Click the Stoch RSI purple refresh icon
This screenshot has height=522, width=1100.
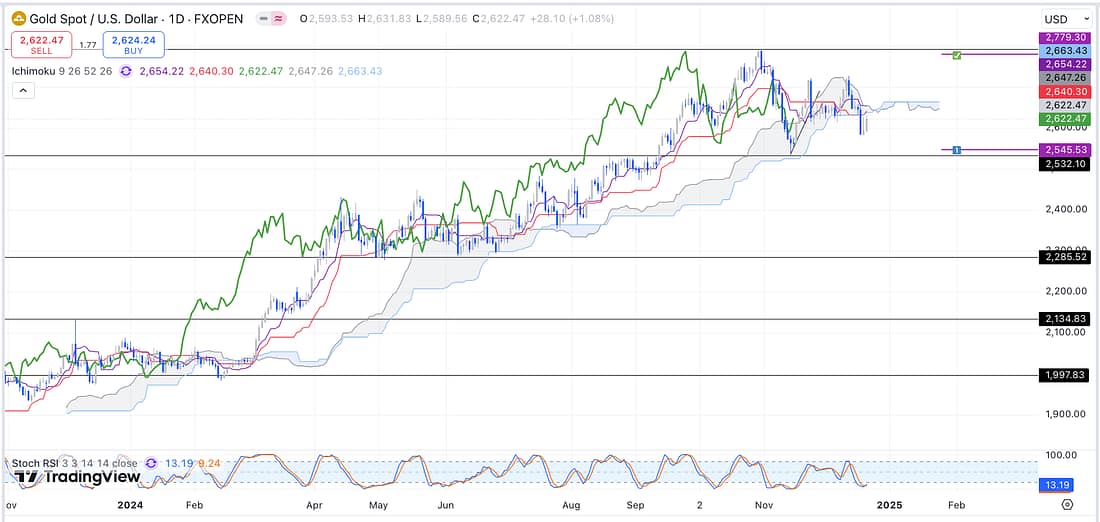151,464
